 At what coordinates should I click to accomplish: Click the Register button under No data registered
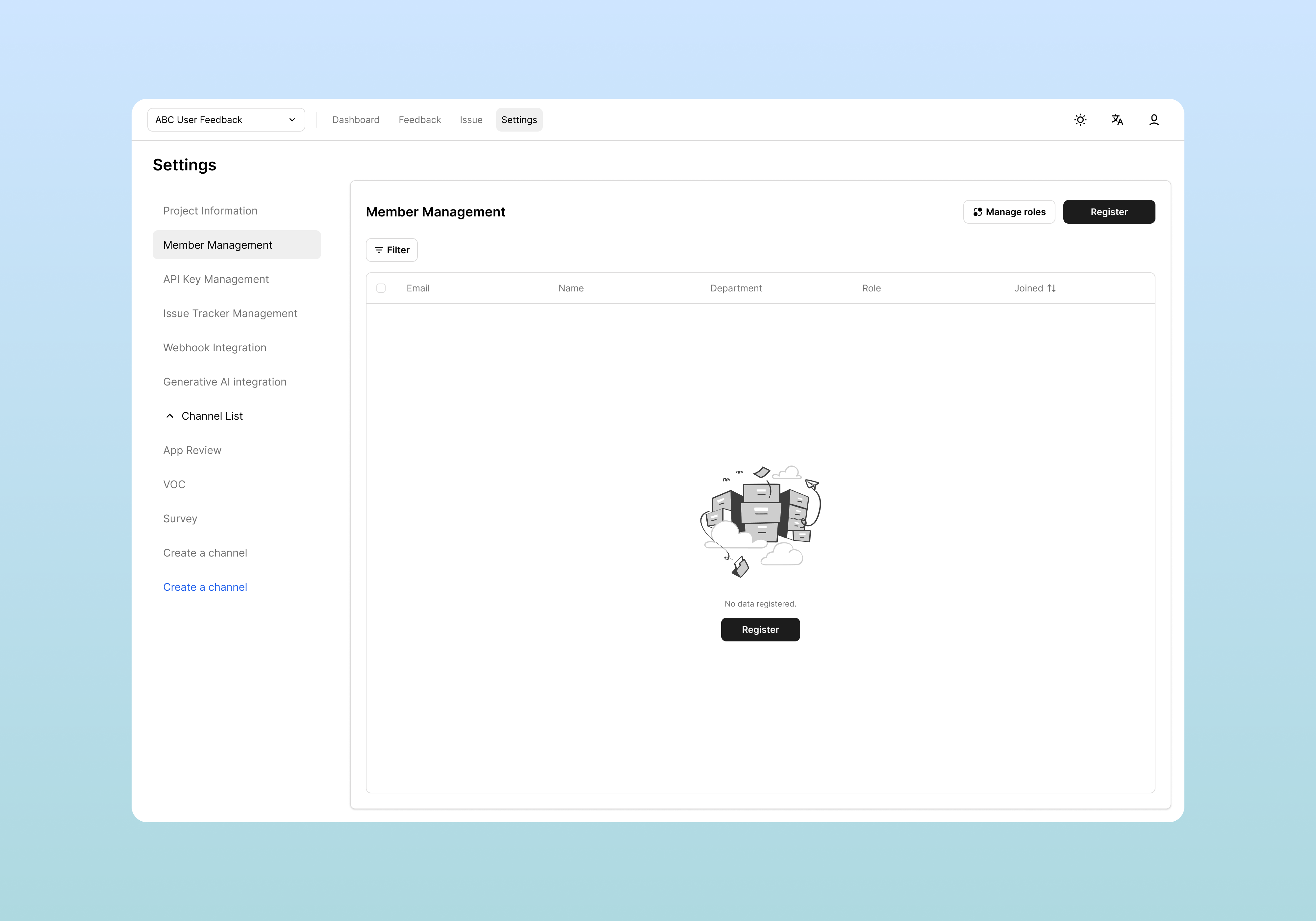[x=760, y=629]
